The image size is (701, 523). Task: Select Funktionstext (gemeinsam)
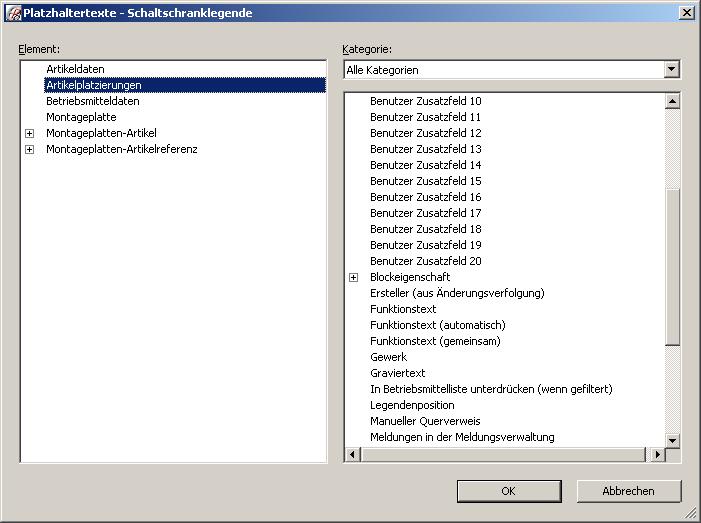[435, 342]
